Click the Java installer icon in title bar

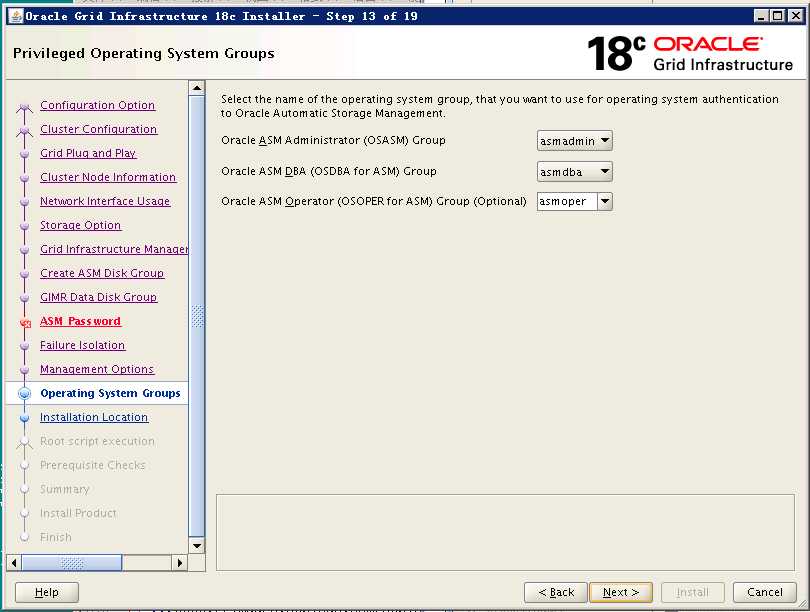click(16, 16)
